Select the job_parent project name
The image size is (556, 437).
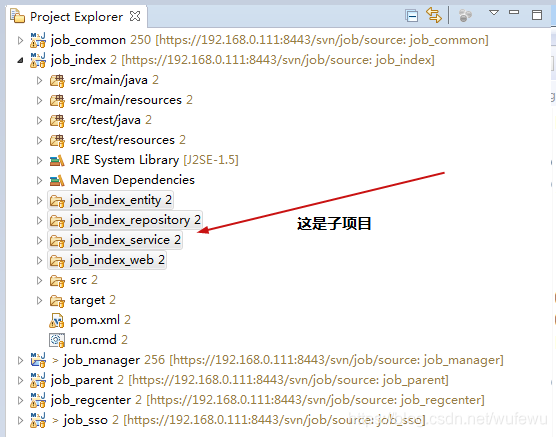(x=82, y=380)
